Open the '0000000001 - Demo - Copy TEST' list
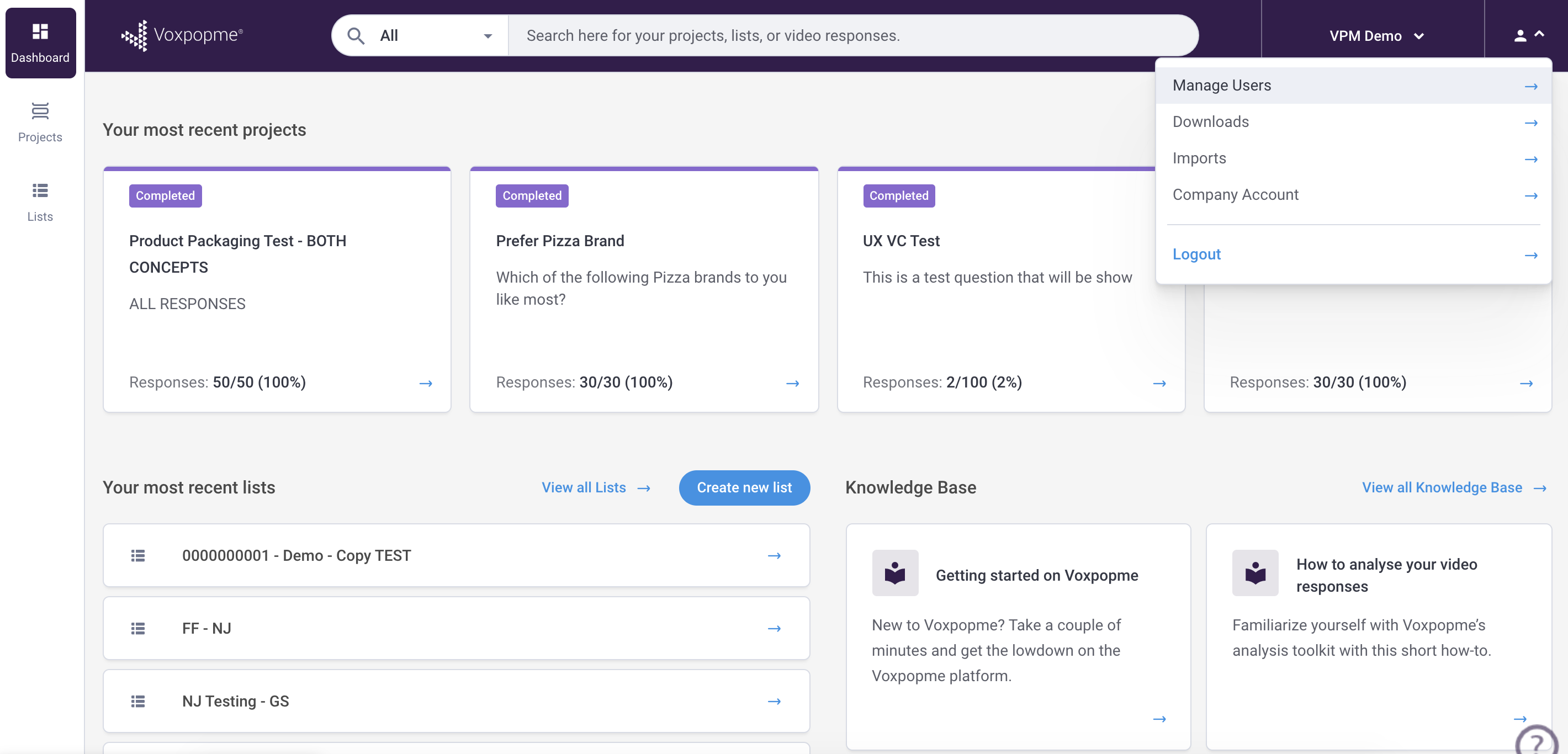The height and width of the screenshot is (754, 1568). [x=456, y=555]
